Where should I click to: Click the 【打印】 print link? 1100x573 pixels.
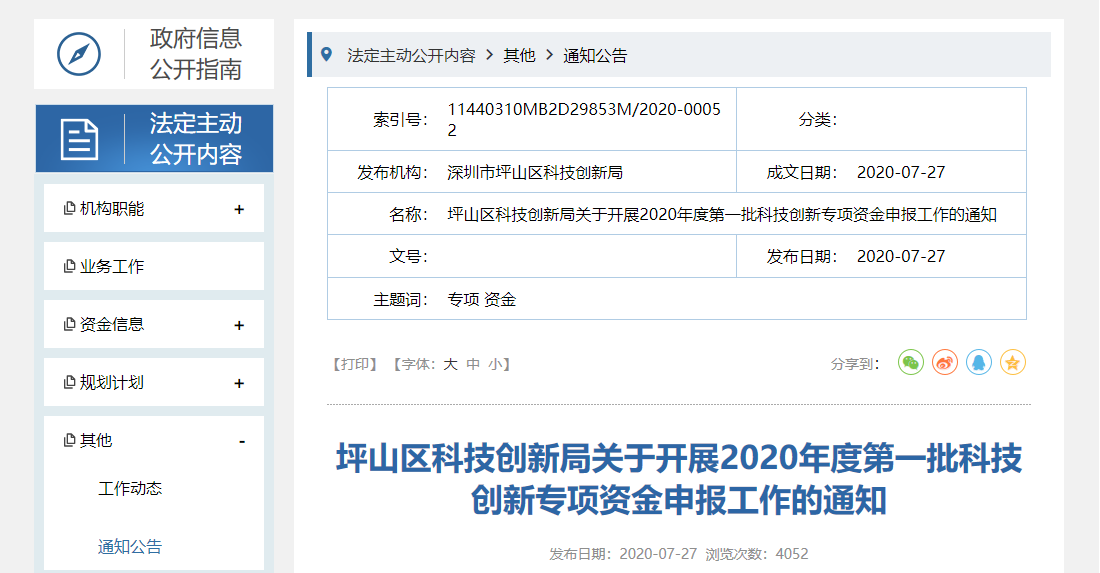coord(355,364)
